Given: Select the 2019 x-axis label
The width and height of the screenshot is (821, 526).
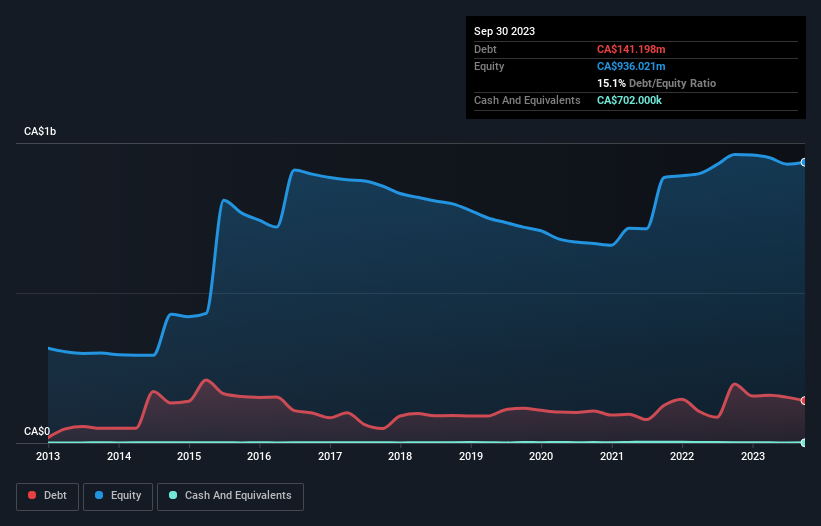Looking at the screenshot, I should point(471,456).
